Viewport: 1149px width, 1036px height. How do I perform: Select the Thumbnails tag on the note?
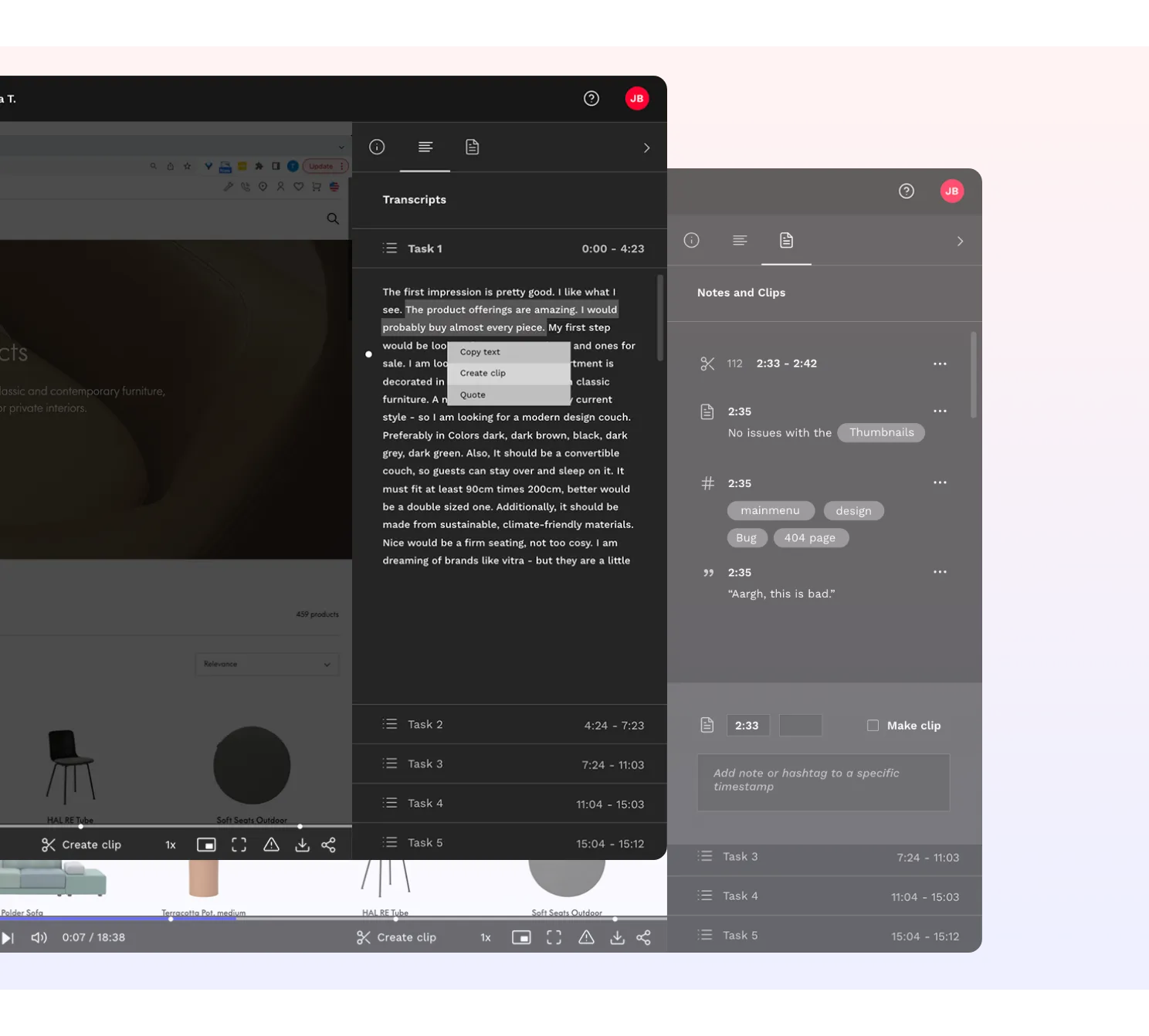point(881,432)
